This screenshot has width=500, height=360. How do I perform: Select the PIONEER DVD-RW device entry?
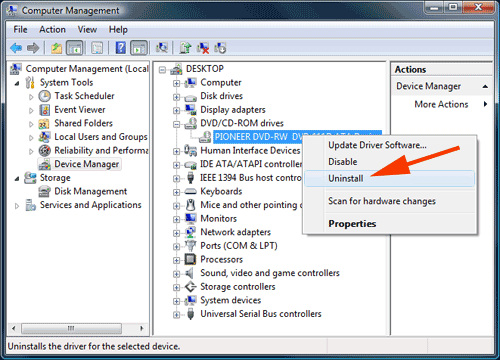click(258, 137)
